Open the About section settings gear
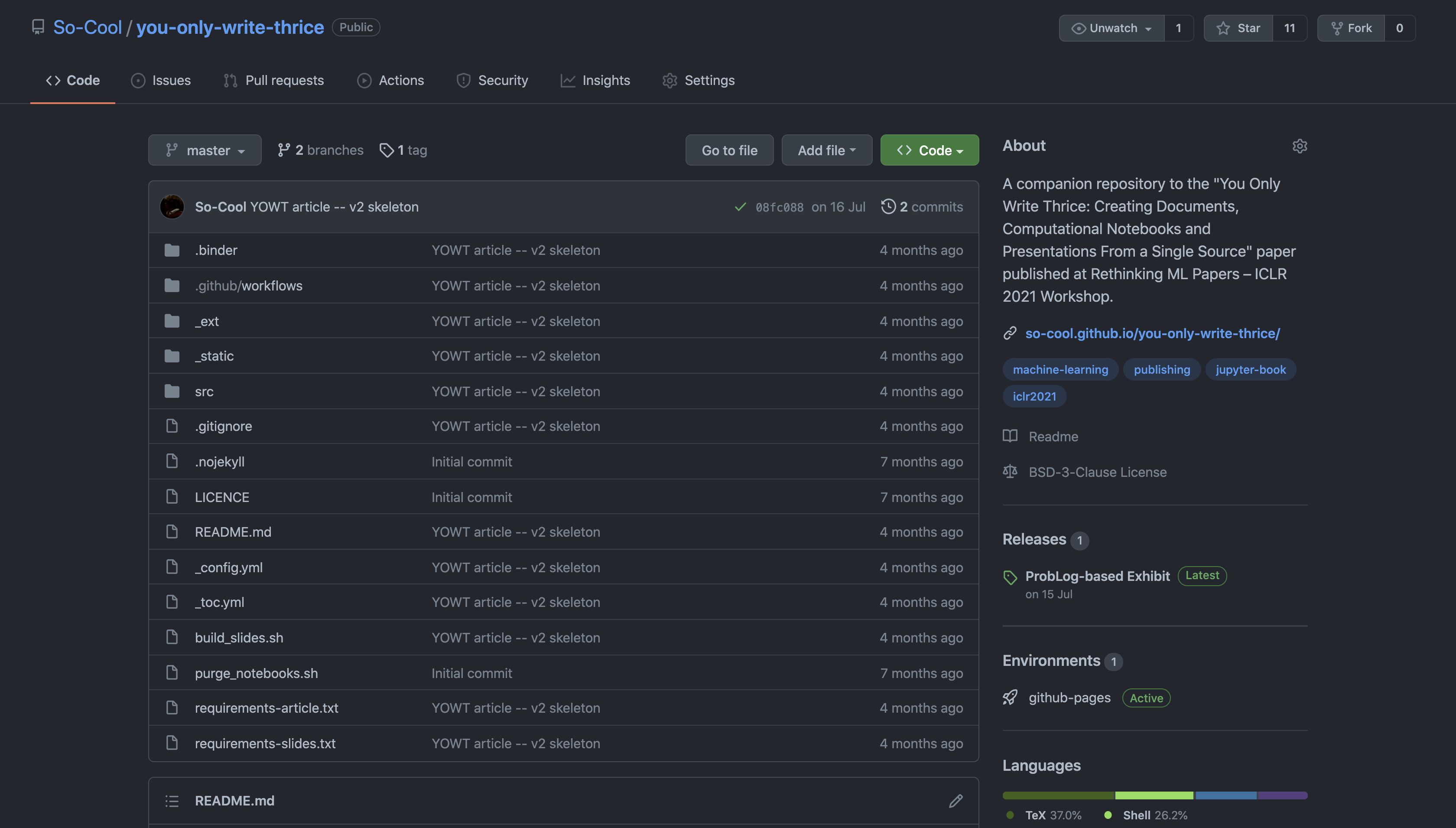The height and width of the screenshot is (828, 1456). coord(1300,146)
